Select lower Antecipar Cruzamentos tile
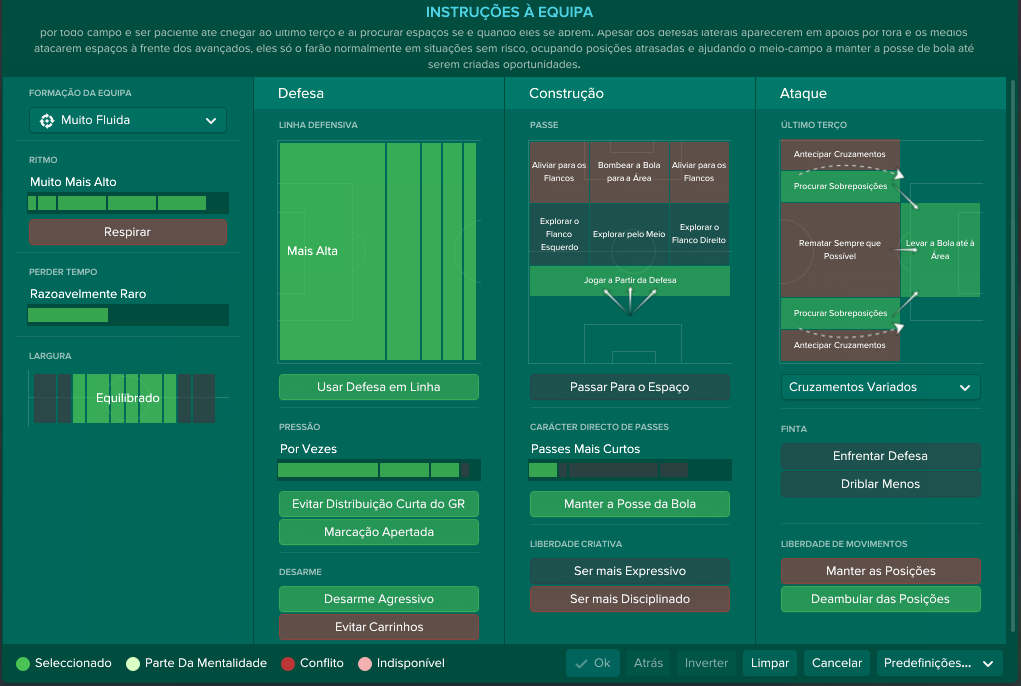1021x686 pixels. [840, 346]
